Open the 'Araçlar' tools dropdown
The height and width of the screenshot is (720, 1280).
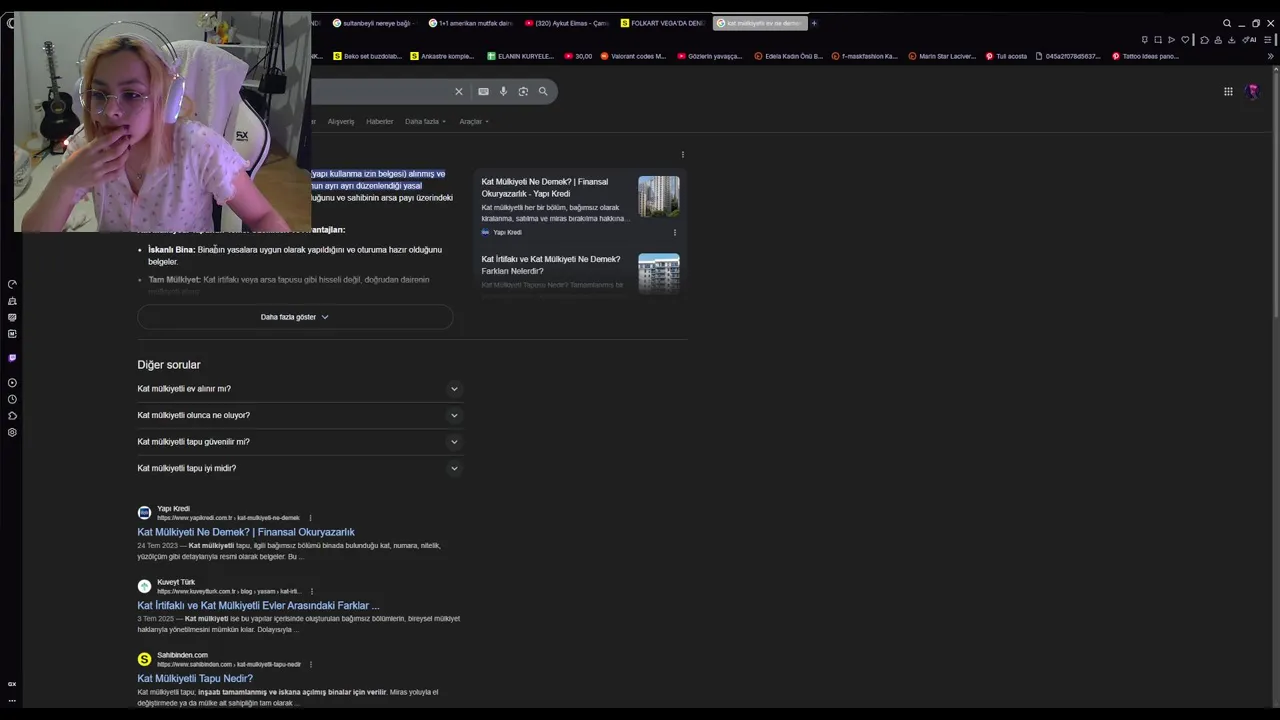click(x=474, y=122)
